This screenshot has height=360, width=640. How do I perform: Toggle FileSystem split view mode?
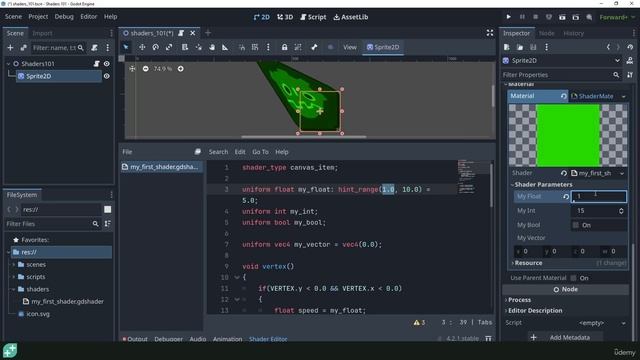pos(107,209)
